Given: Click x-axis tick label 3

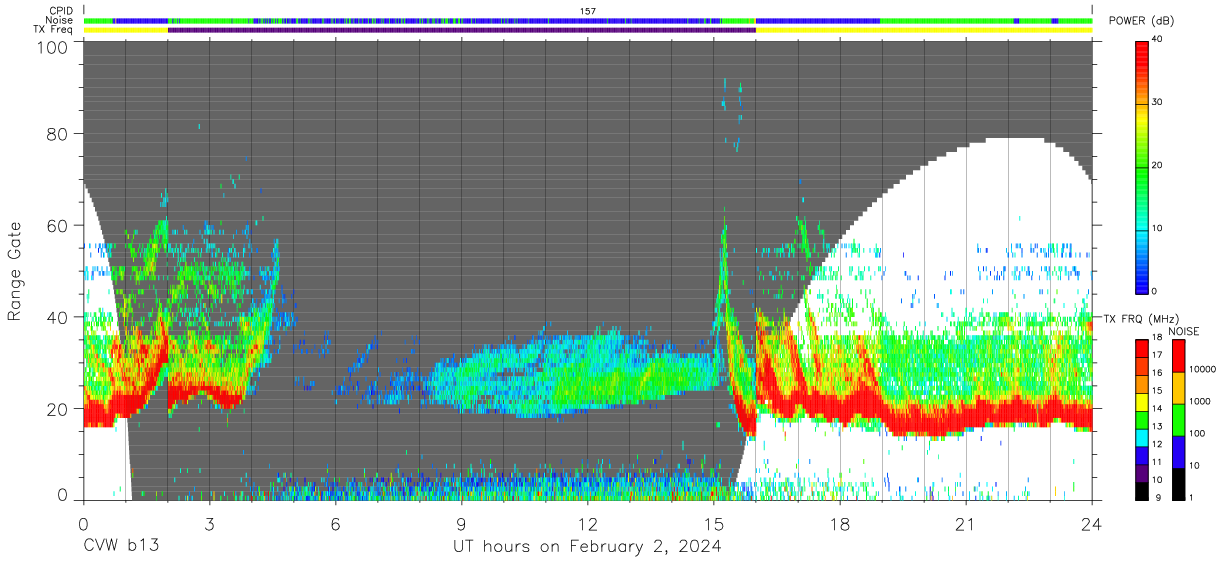Looking at the screenshot, I should (x=210, y=523).
